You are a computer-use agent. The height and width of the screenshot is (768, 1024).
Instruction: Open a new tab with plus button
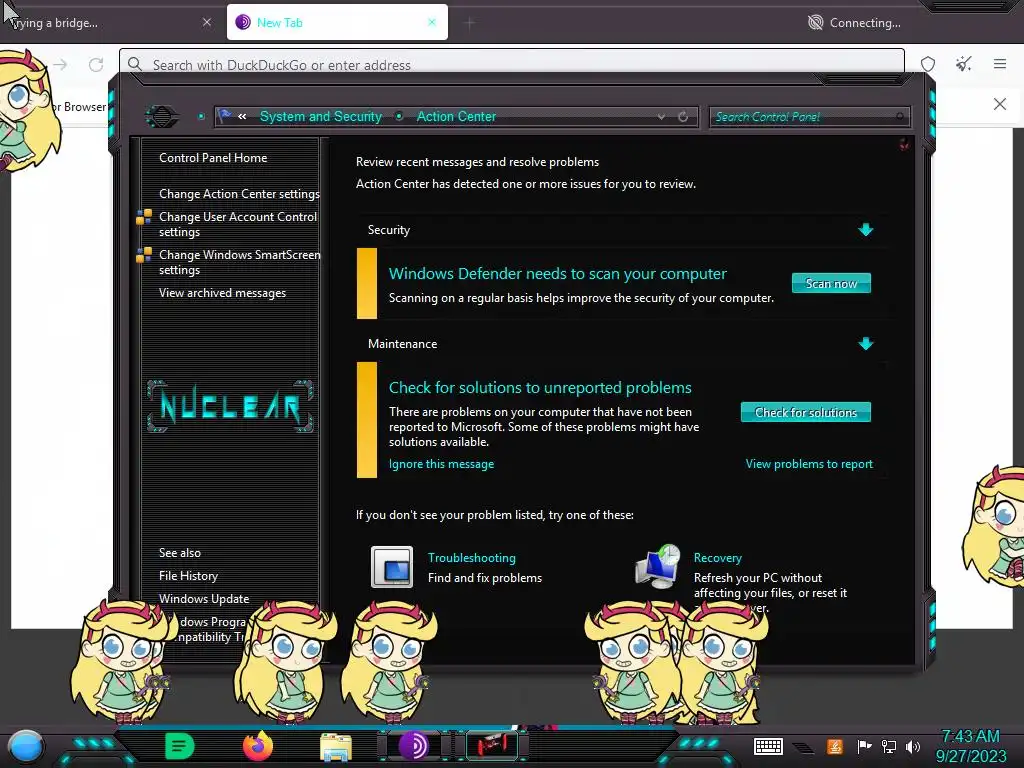point(470,23)
